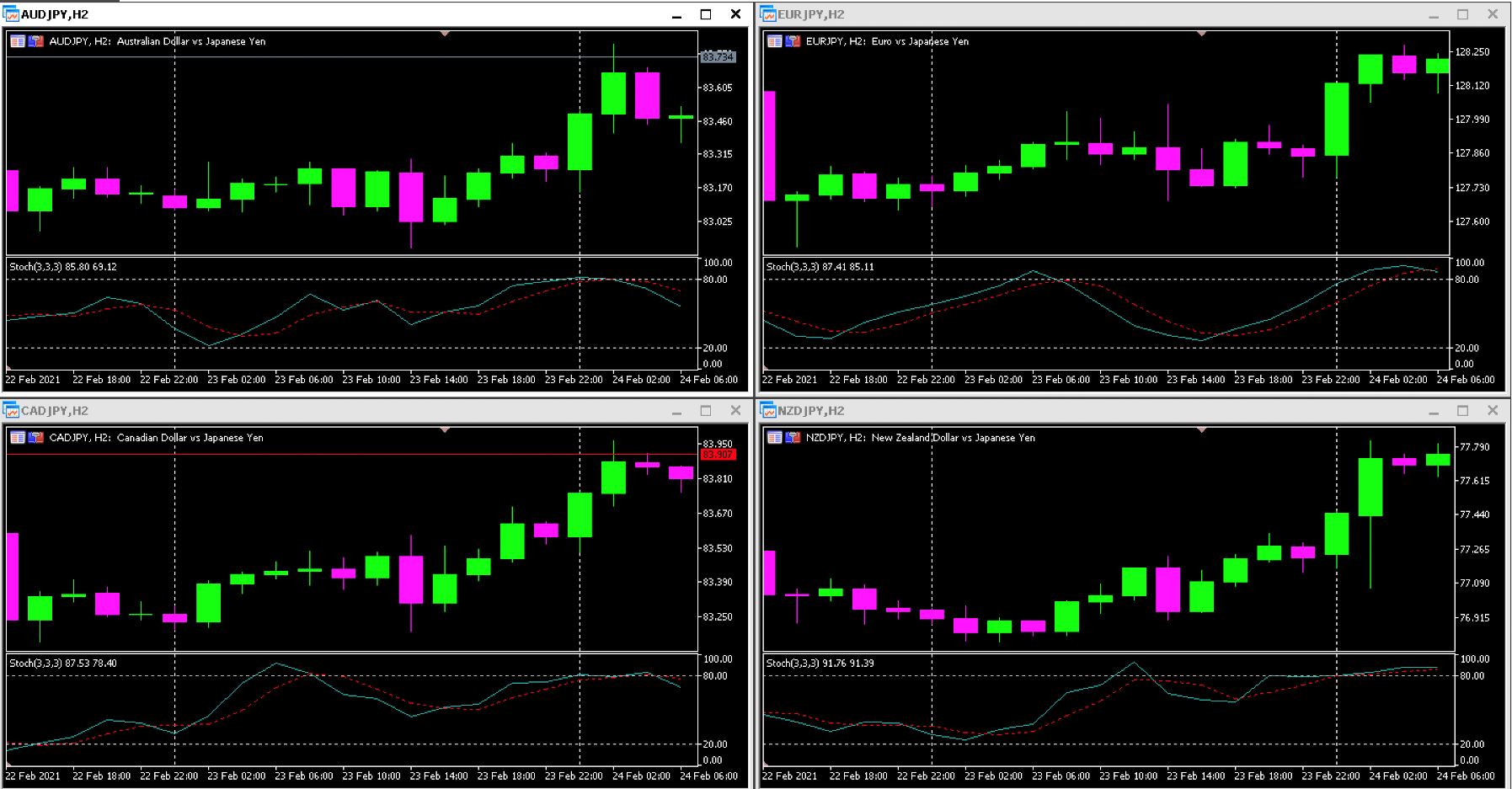Click the depth of market icon on NZDJPY chart
Viewport: 1512px width, 789px height.
[x=793, y=437]
